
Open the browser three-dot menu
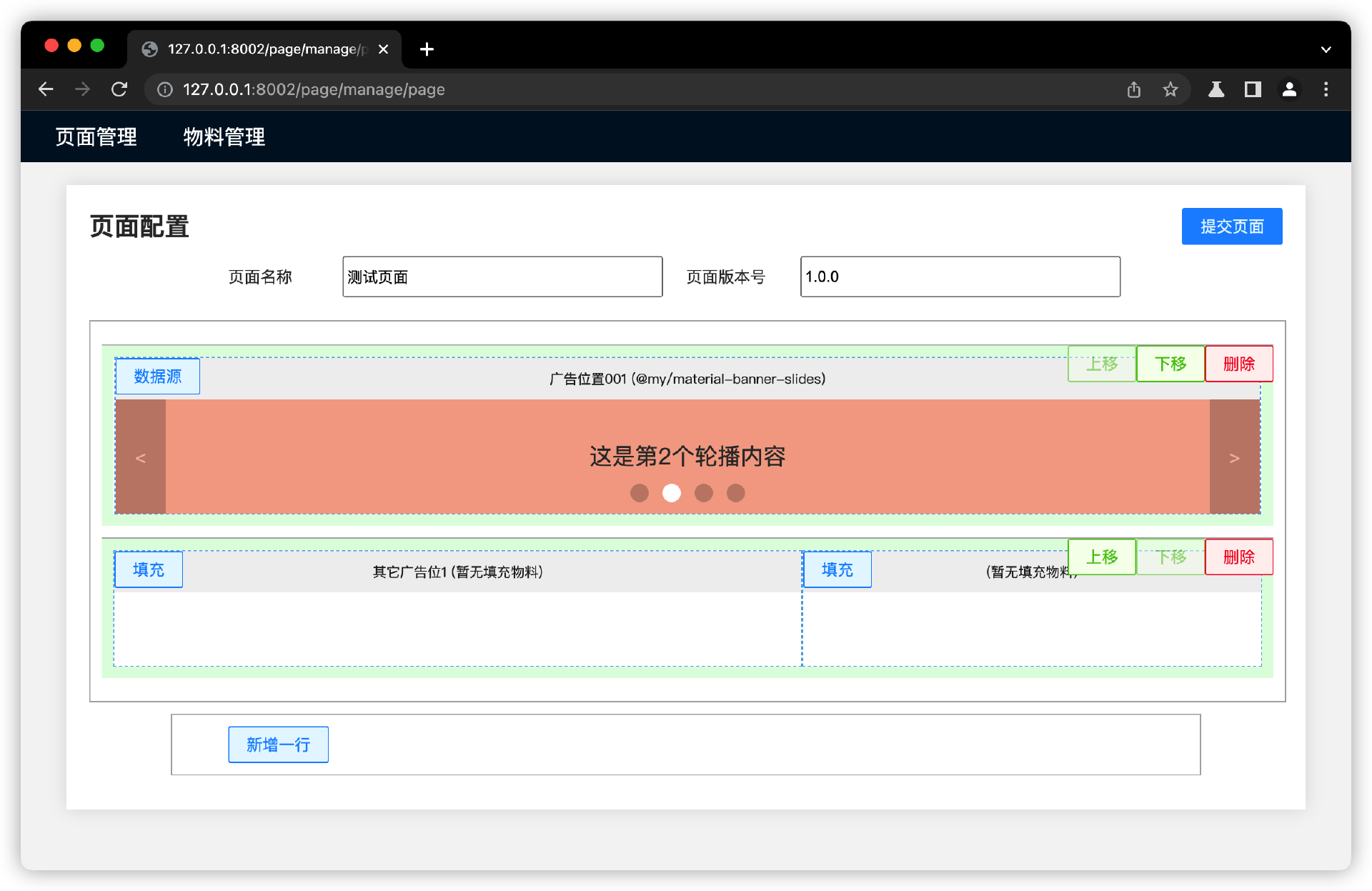pos(1326,89)
